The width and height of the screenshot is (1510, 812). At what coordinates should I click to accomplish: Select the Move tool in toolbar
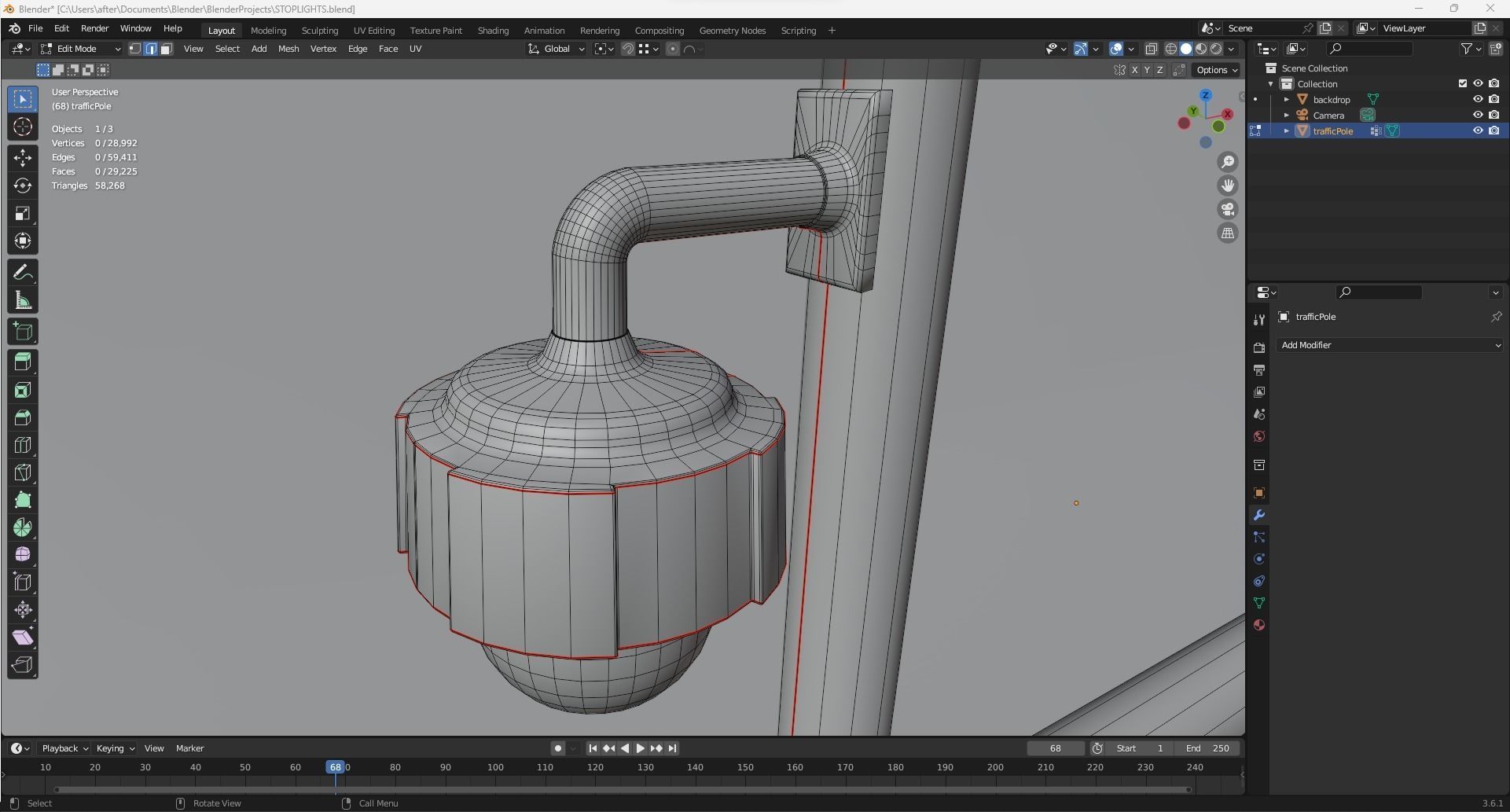coord(23,158)
